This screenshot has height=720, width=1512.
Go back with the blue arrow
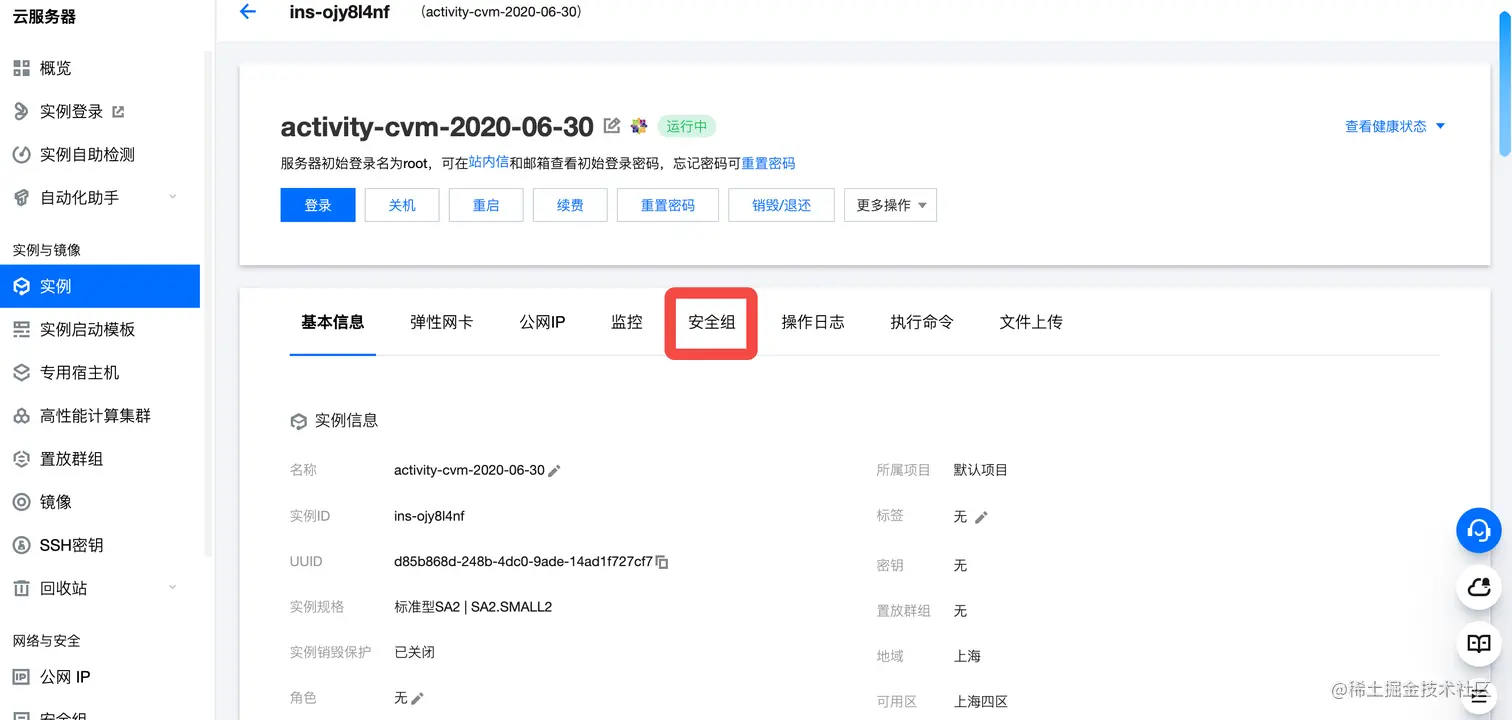248,12
